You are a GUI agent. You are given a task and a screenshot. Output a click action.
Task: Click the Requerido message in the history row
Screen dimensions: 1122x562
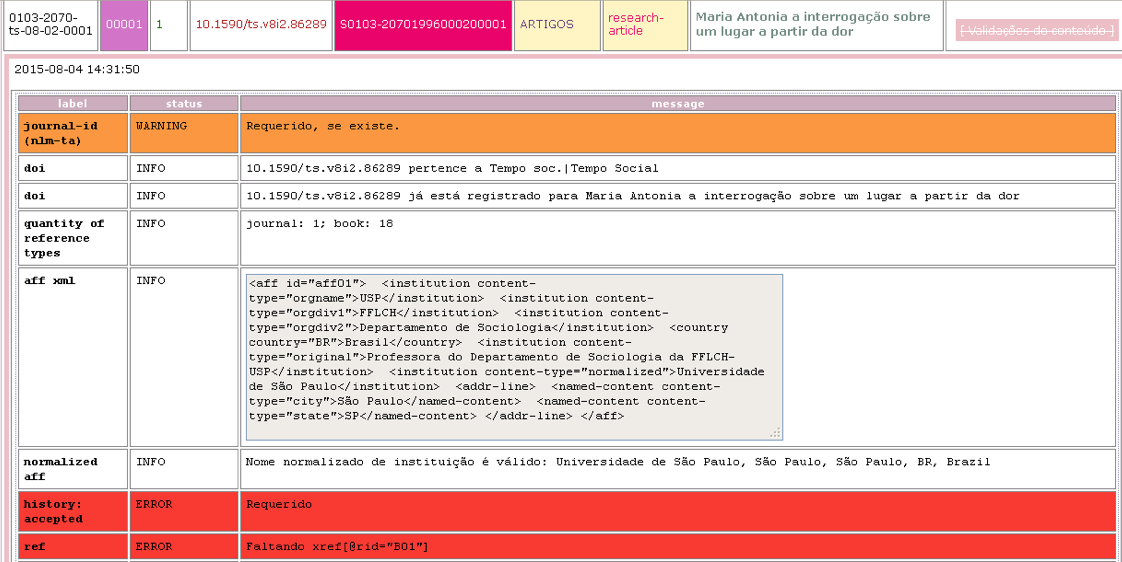click(x=678, y=511)
